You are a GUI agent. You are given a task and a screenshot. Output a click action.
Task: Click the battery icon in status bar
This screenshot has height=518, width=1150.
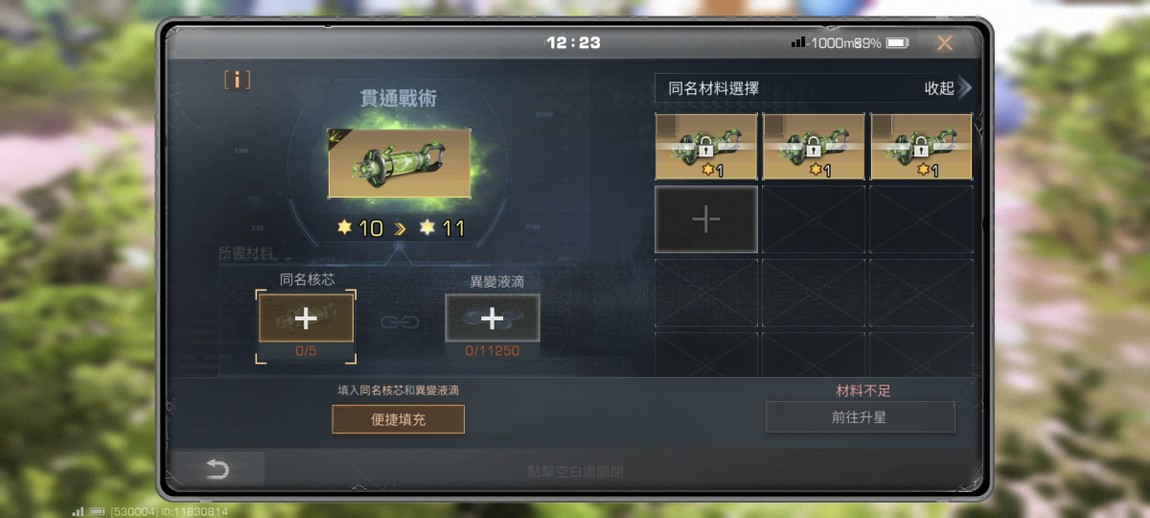pyautogui.click(x=897, y=43)
